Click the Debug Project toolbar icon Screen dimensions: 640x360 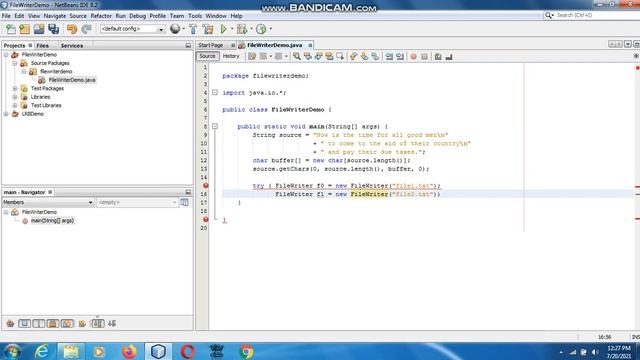coord(242,29)
